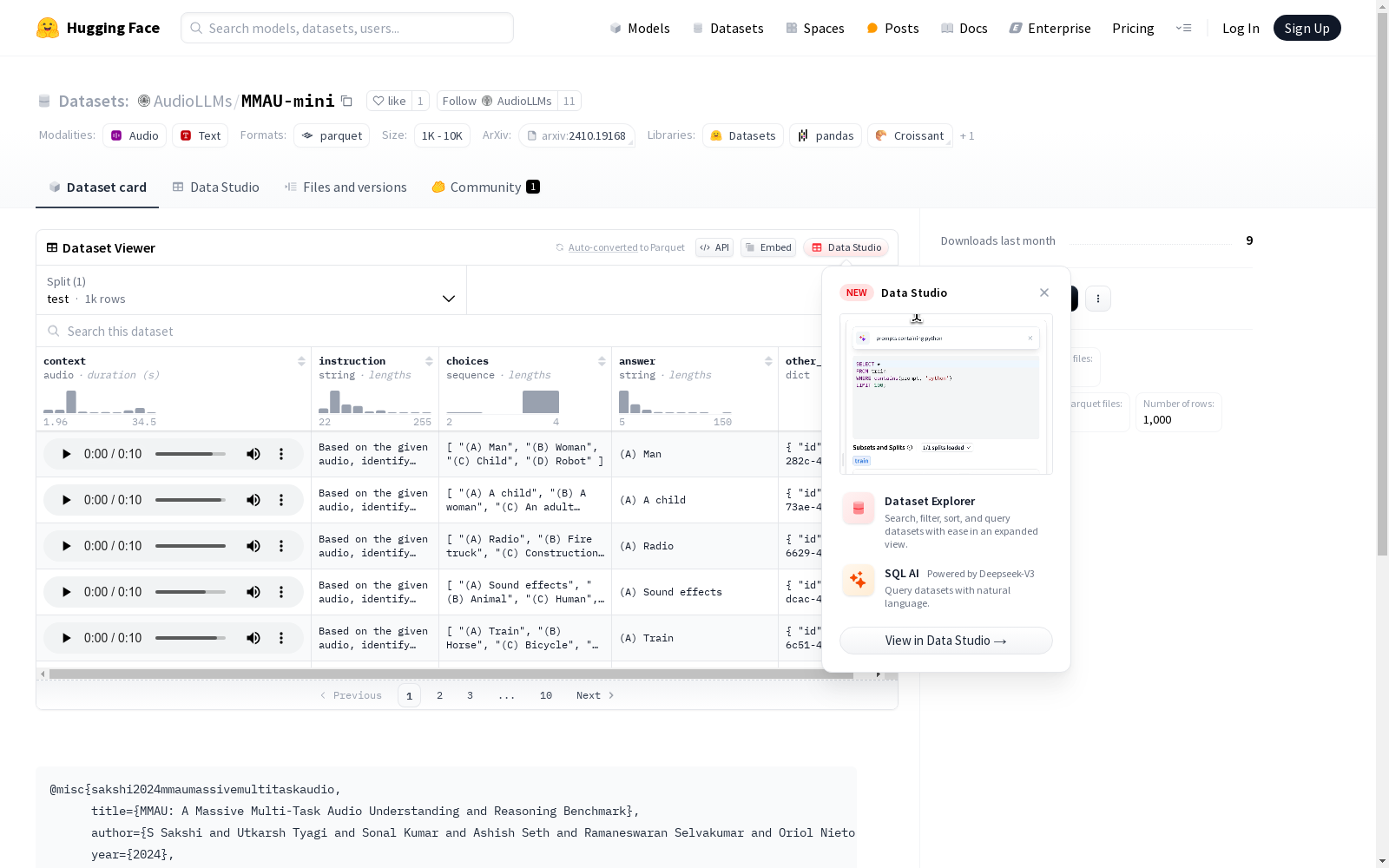Go to the Next page
1389x868 pixels.
tap(596, 695)
